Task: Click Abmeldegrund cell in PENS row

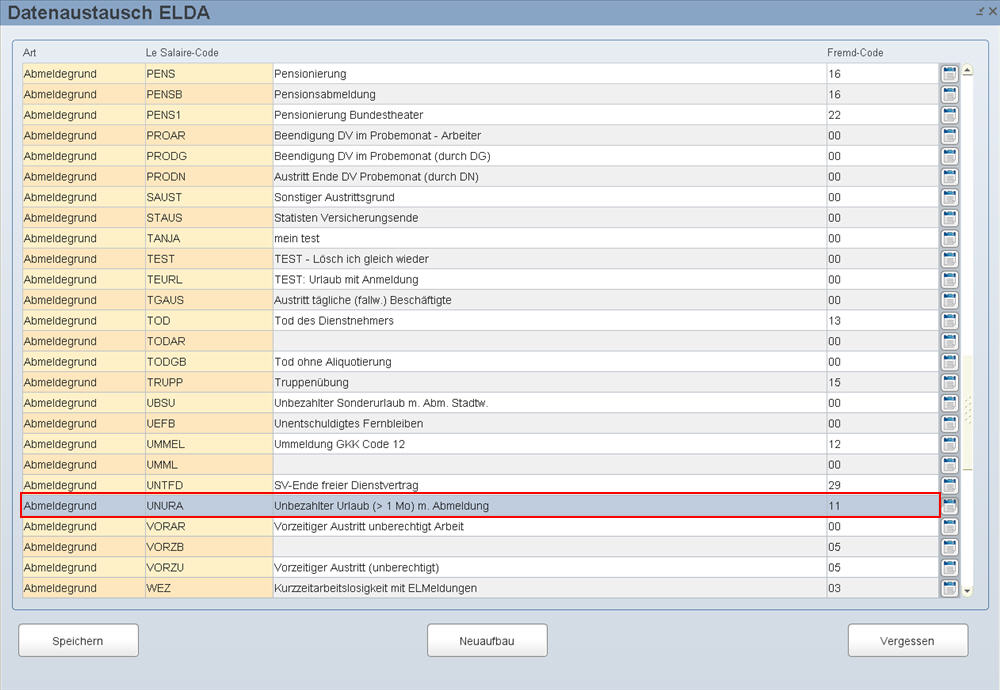Action: coord(84,74)
